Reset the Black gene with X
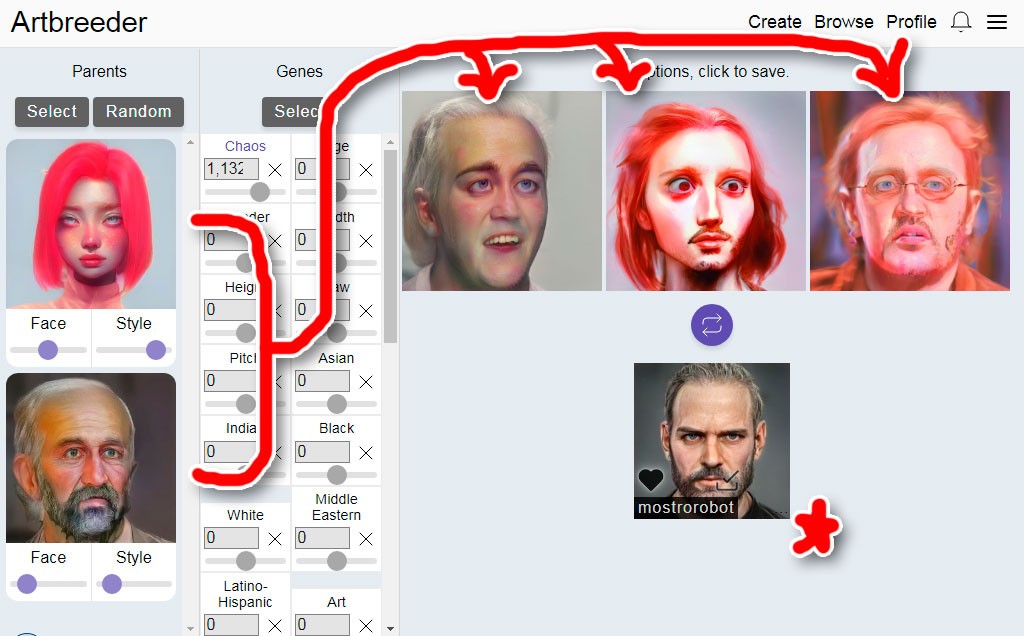1024x636 pixels. coord(366,453)
